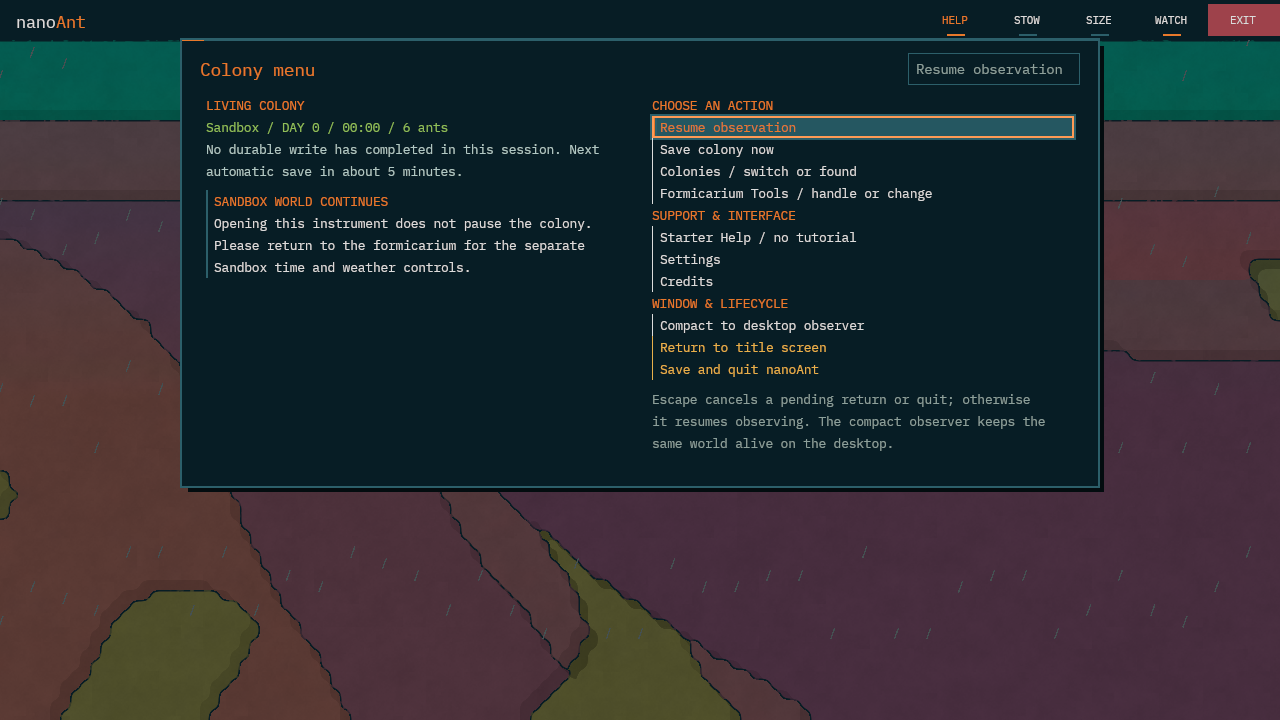
Task: Select the SIZE top bar control
Action: pos(1099,20)
